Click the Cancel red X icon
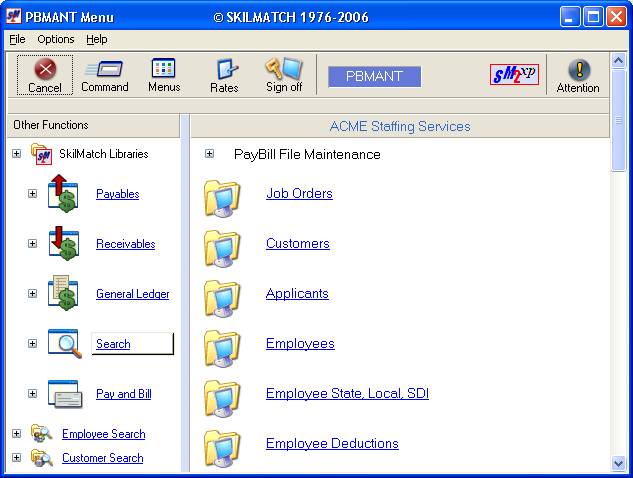 tap(45, 69)
